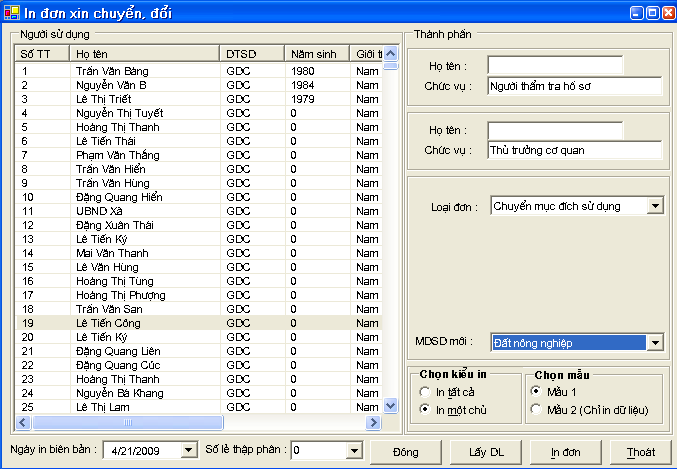Sort by the 'Họ tên' column header
This screenshot has width=677, height=469.
145,53
